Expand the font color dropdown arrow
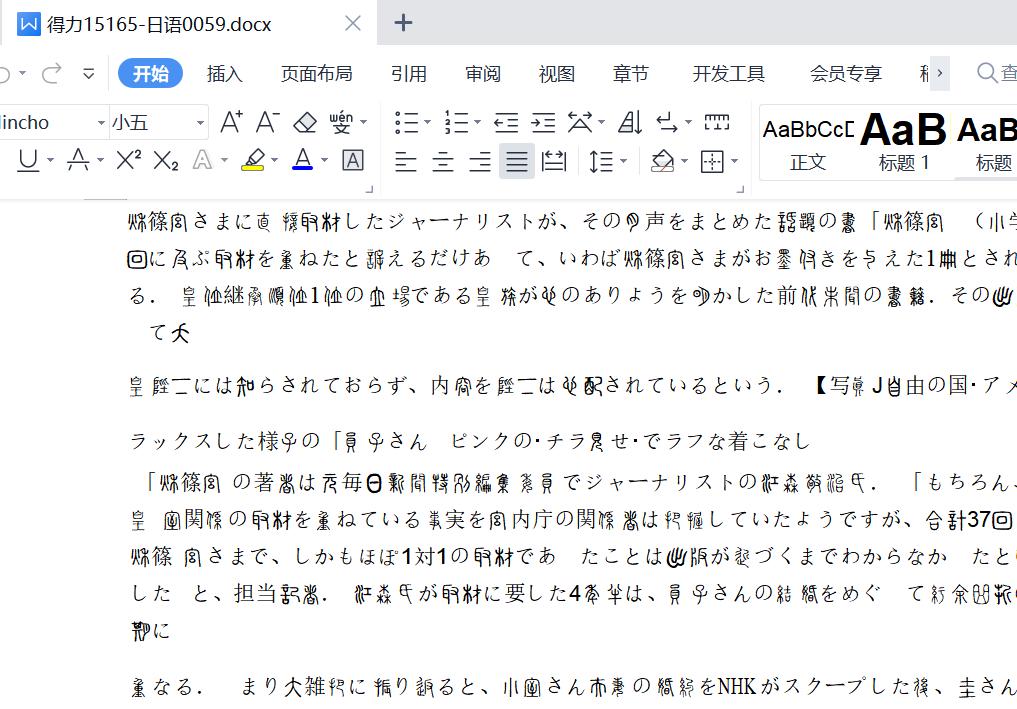Screen dimensions: 1017x709 322,160
